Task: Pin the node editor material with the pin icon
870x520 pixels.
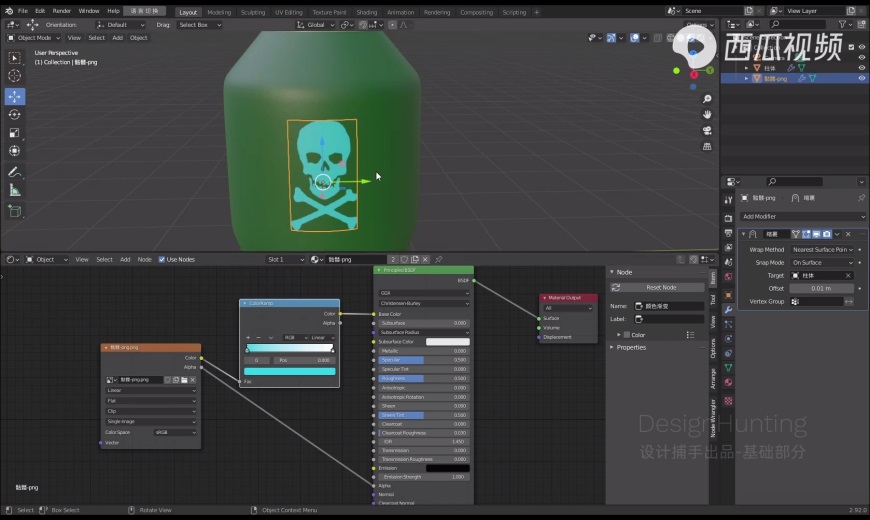Action: (x=439, y=260)
